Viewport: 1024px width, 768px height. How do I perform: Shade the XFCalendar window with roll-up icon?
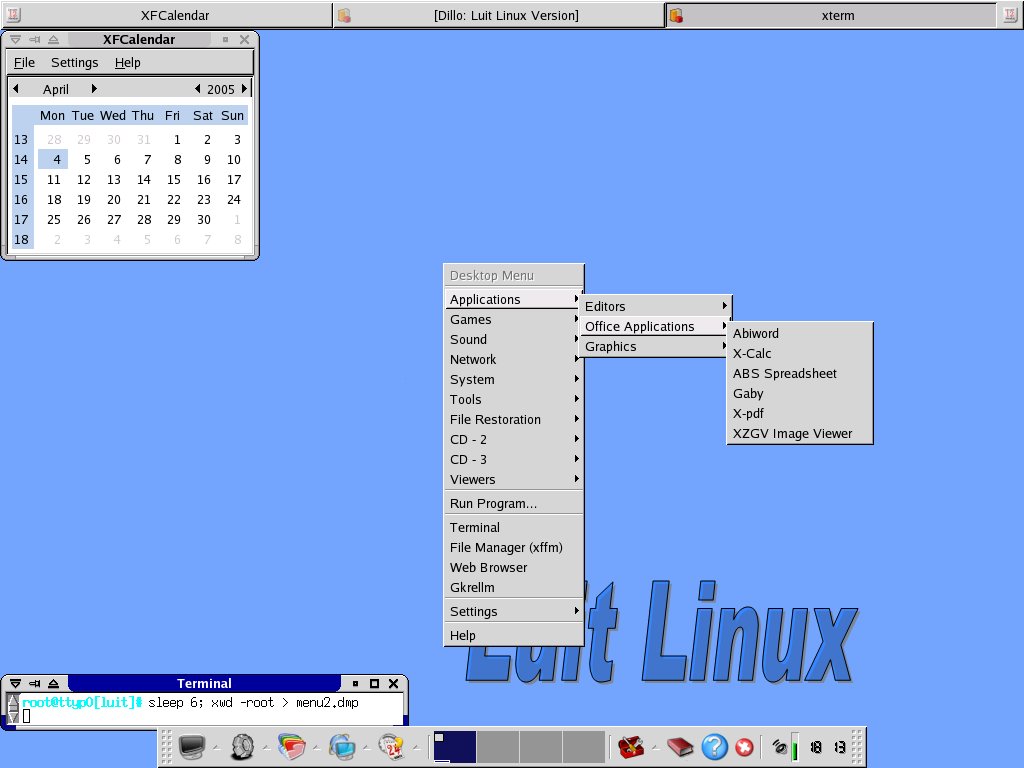(x=54, y=40)
